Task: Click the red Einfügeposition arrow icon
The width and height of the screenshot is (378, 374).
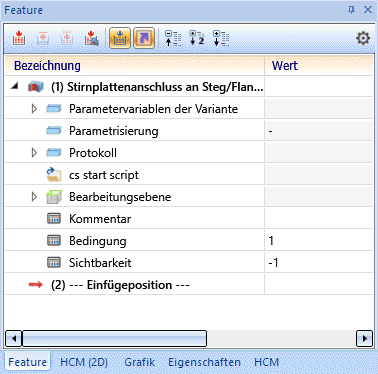Action: point(36,284)
